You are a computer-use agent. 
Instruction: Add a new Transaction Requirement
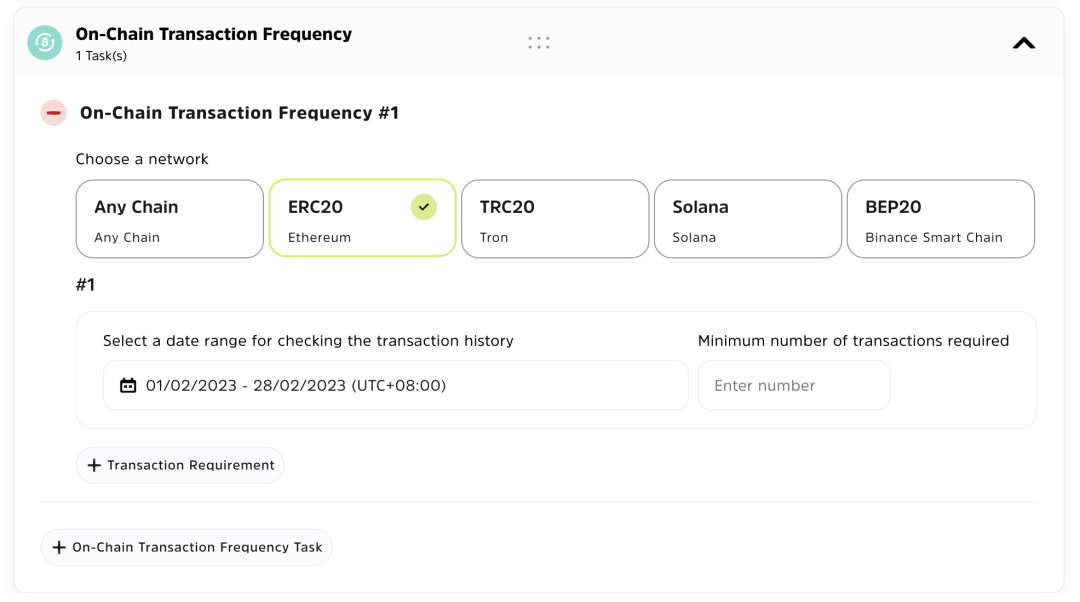180,466
